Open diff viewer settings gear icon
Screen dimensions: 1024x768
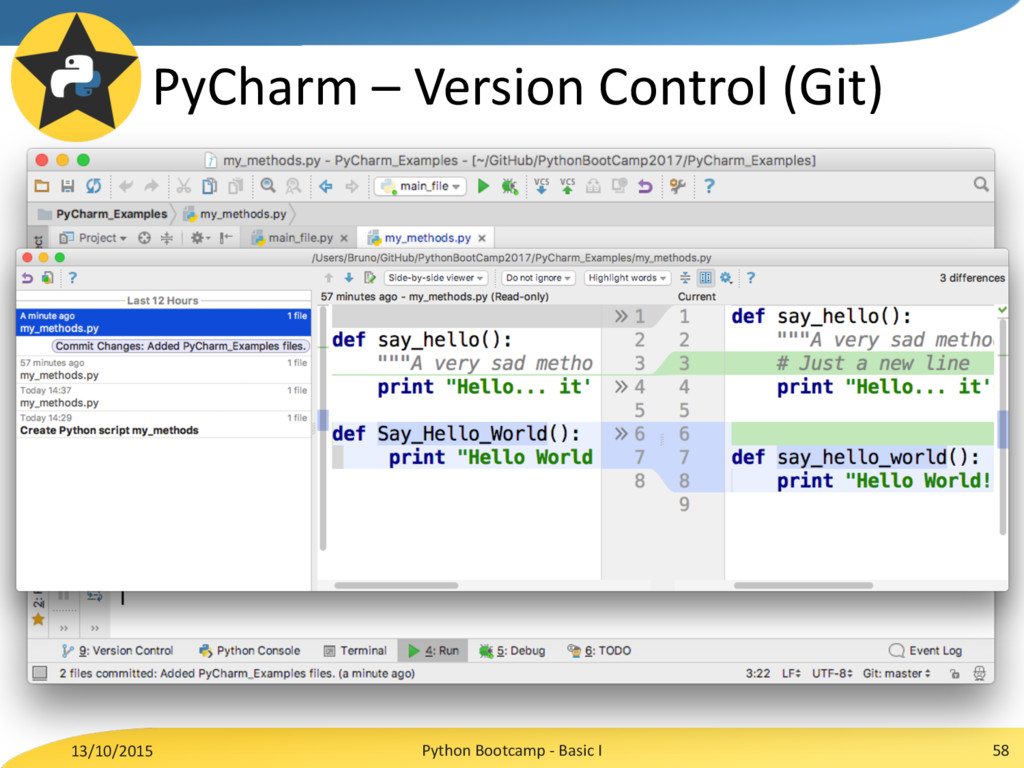coord(726,278)
